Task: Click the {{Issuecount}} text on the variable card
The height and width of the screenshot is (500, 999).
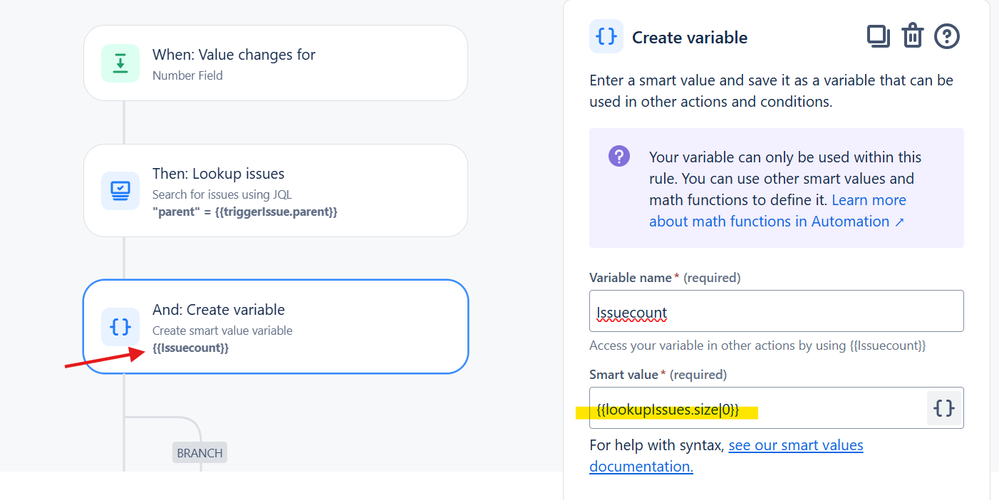Action: tap(190, 348)
